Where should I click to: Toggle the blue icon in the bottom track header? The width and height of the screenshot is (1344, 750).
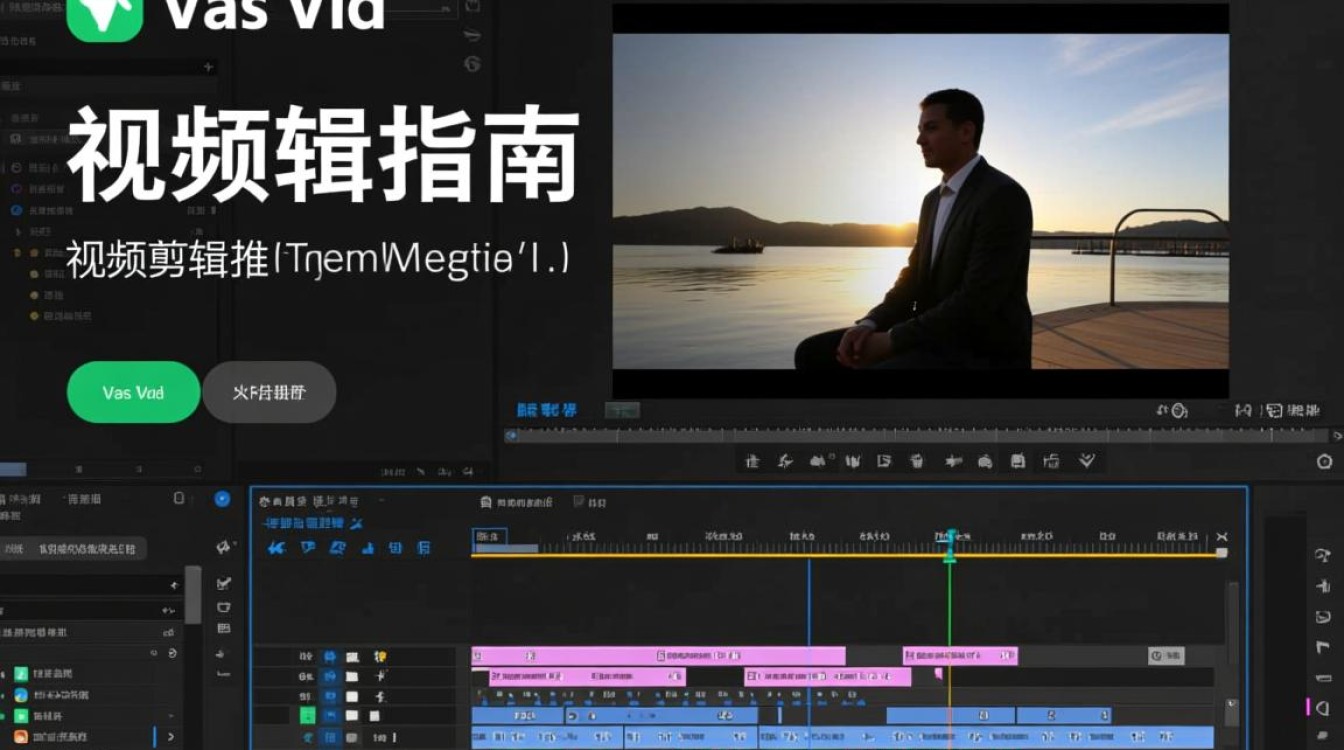click(x=329, y=738)
